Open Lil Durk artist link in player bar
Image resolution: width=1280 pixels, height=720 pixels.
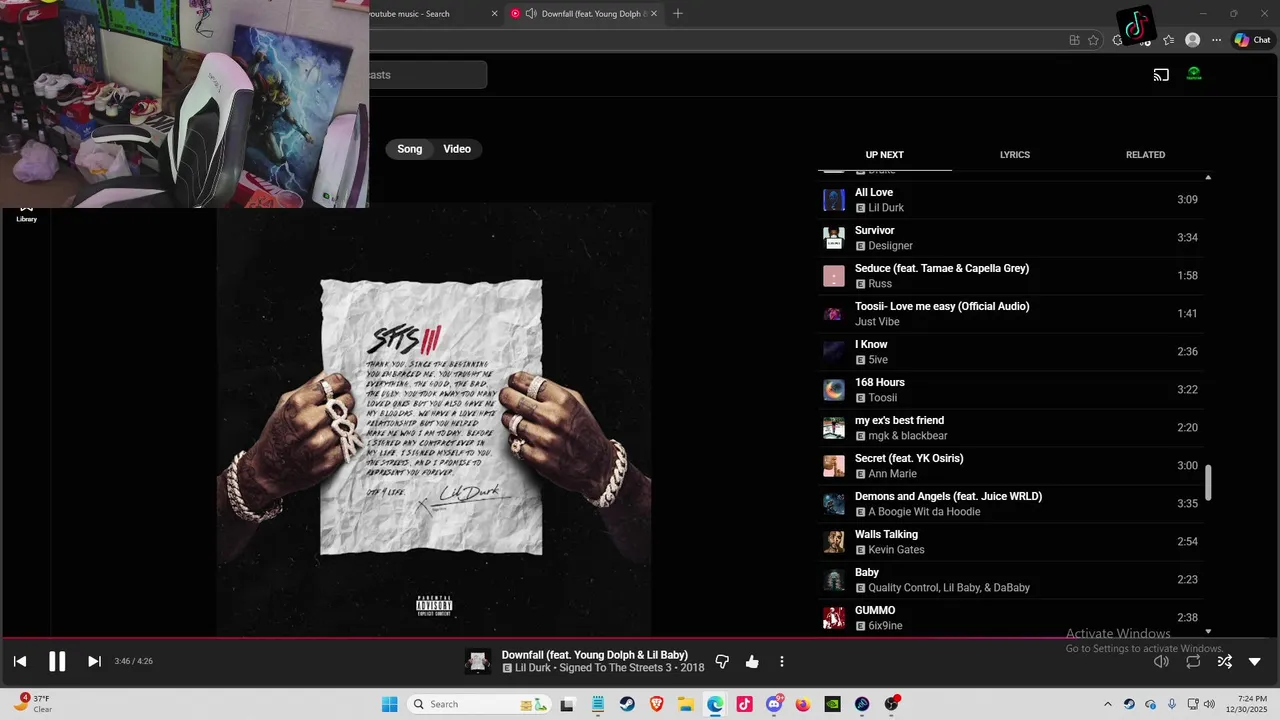[534, 668]
